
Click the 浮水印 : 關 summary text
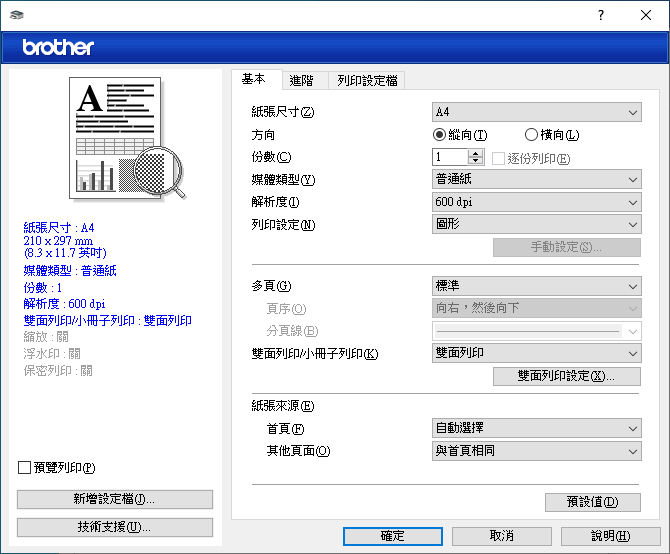(52, 354)
